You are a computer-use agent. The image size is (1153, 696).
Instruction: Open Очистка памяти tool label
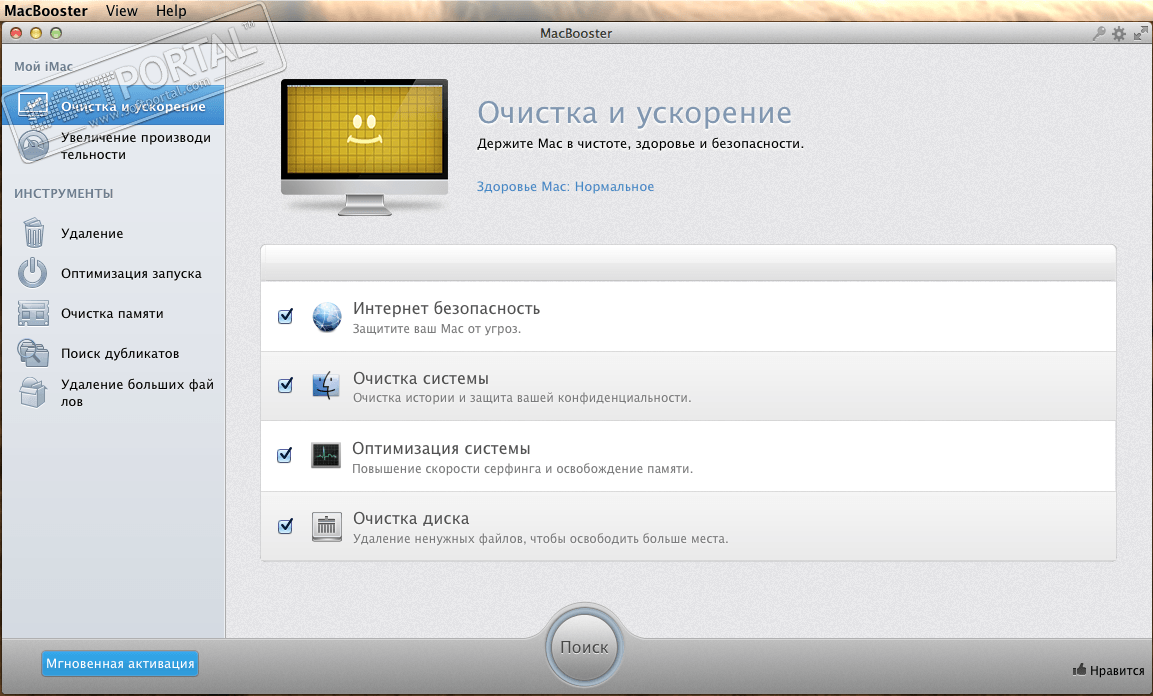pos(112,313)
